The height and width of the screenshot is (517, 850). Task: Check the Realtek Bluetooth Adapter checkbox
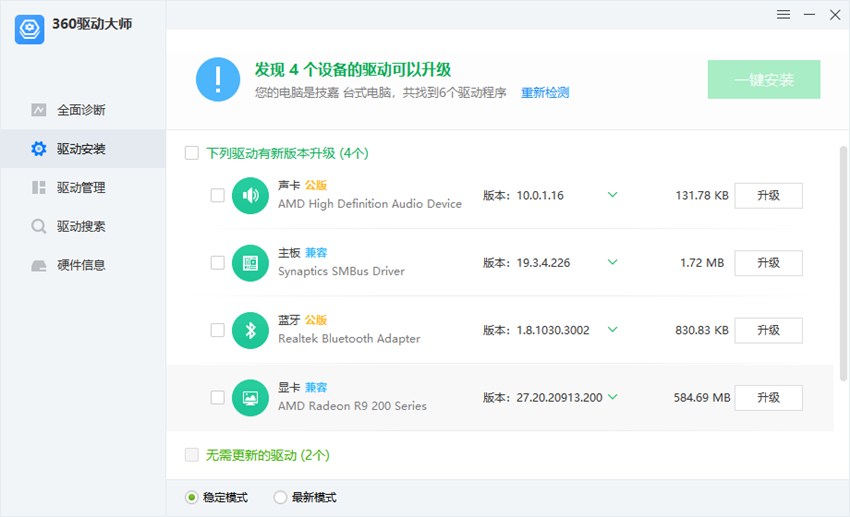pyautogui.click(x=217, y=330)
